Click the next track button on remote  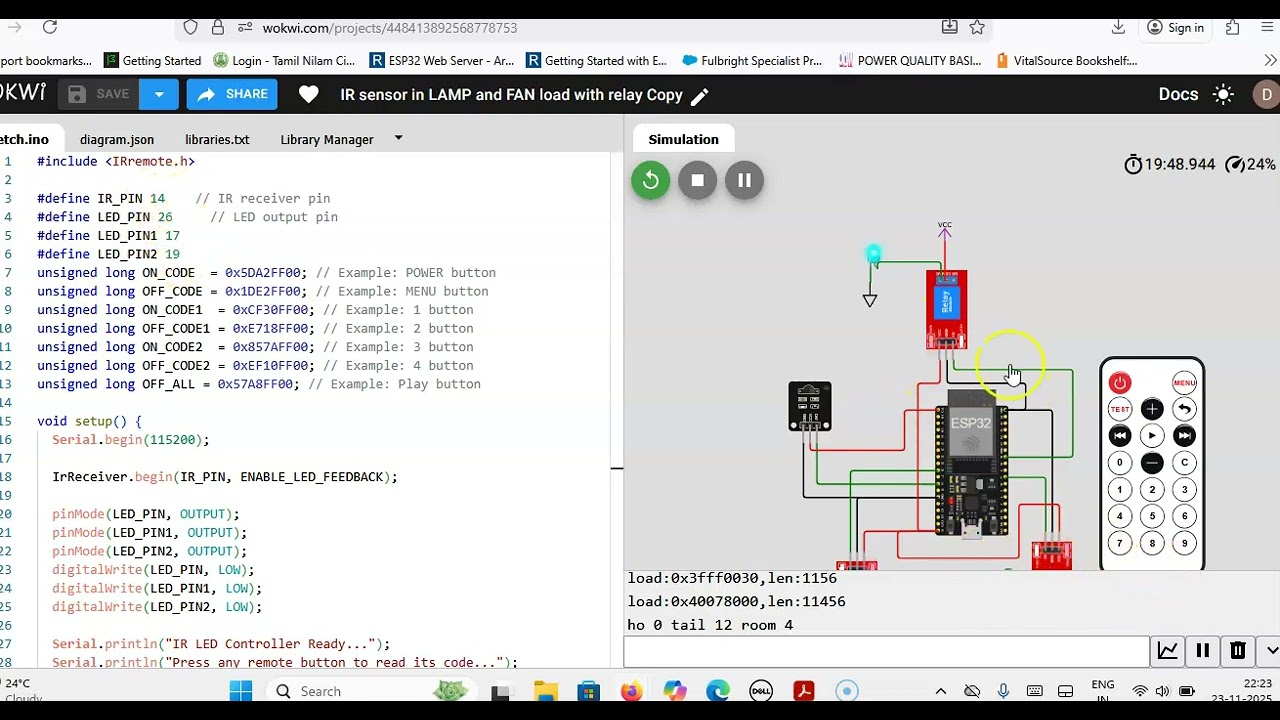point(1184,436)
